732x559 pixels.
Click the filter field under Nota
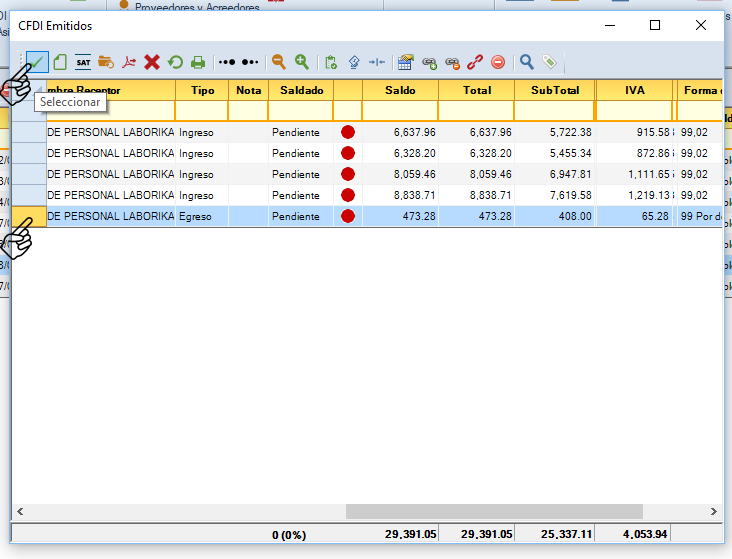248,111
